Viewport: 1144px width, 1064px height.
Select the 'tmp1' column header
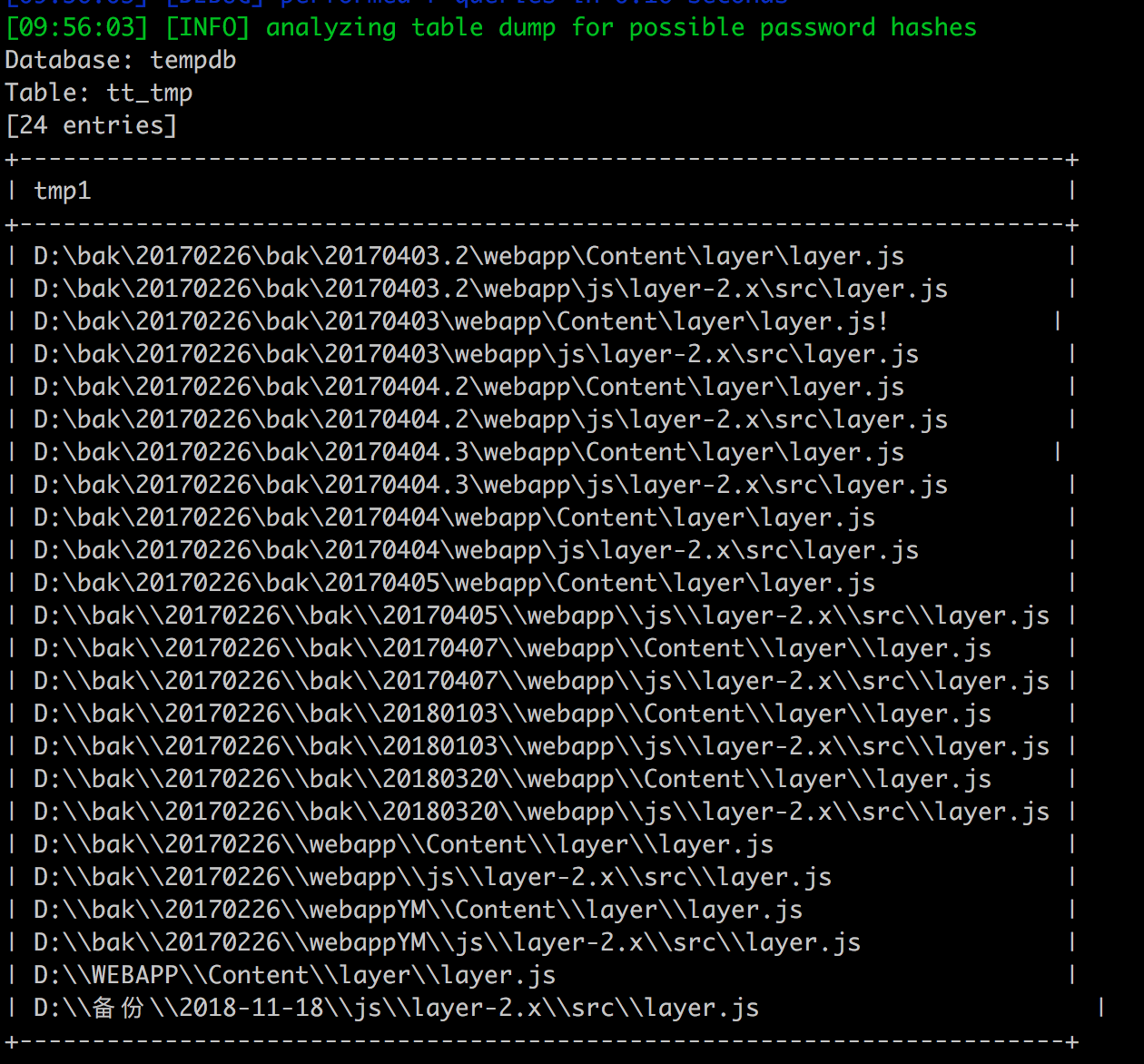pos(62,191)
